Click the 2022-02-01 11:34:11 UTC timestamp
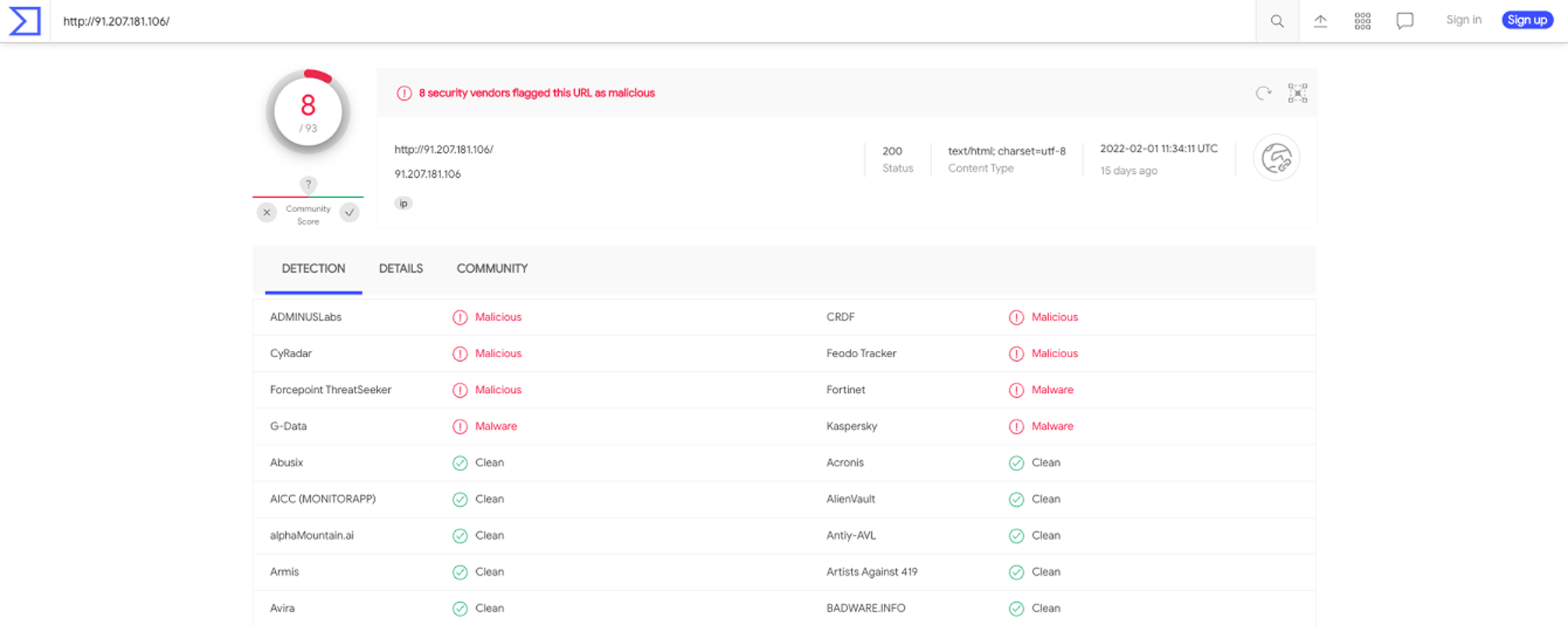 click(x=1159, y=148)
